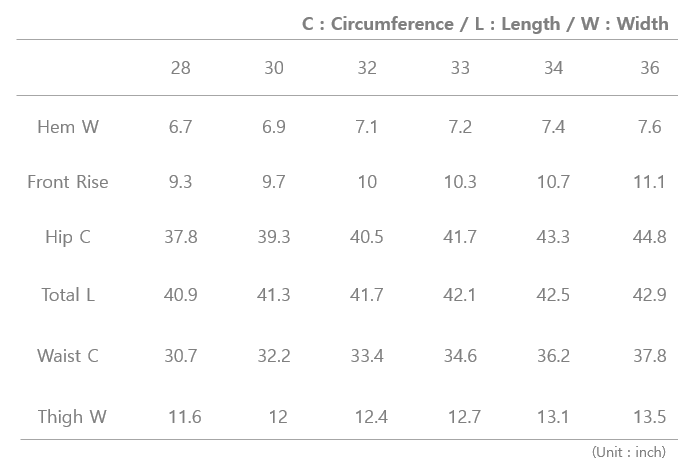Viewport: 678px width, 467px height.
Task: Click the Waist C value 37.8
Action: [x=649, y=356]
